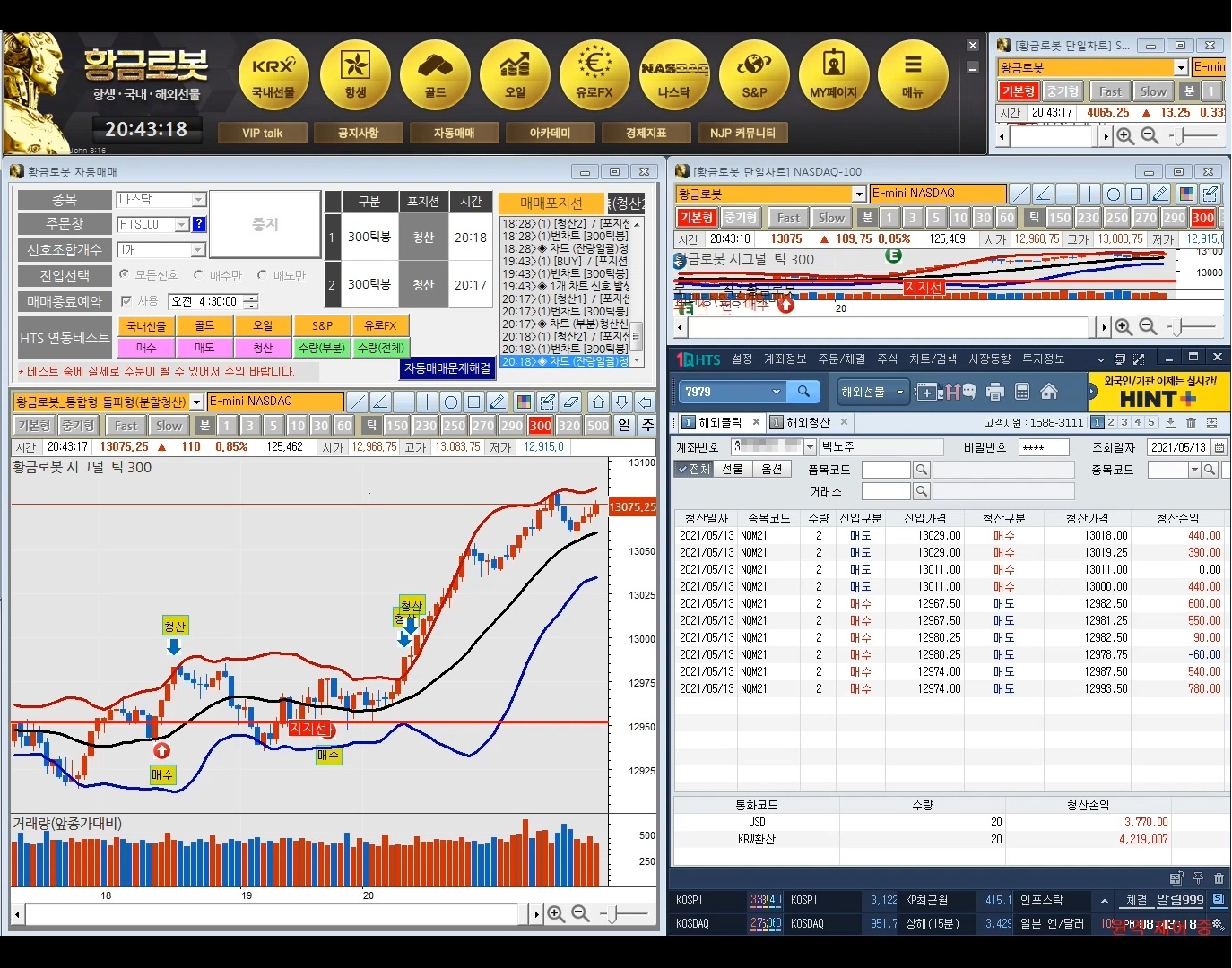
Task: Open the S&P gold button
Action: click(754, 74)
